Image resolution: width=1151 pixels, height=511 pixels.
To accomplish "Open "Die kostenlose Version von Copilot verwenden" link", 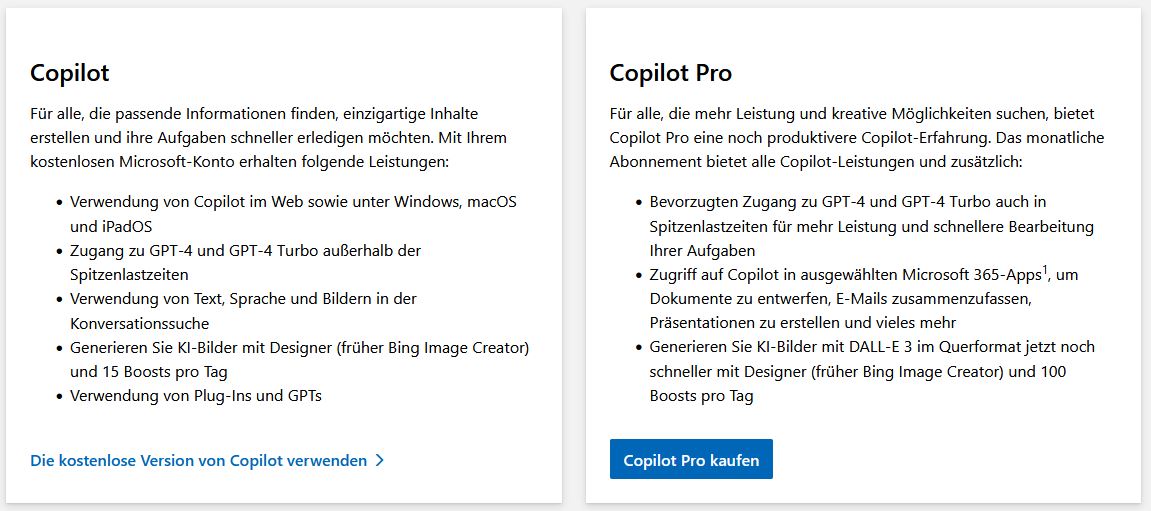I will pos(199,461).
